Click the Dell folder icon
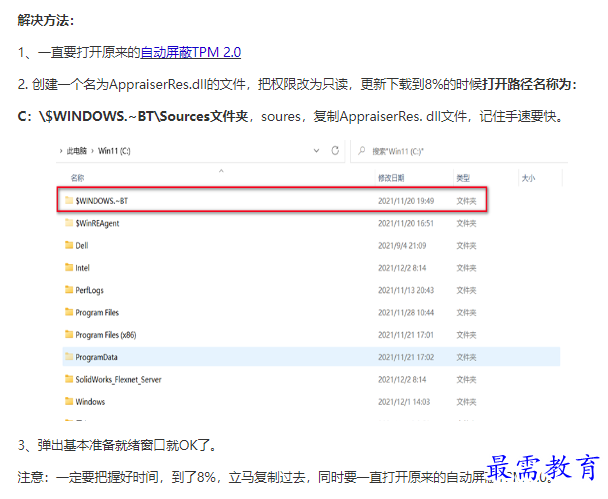608x499 pixels. (x=69, y=245)
